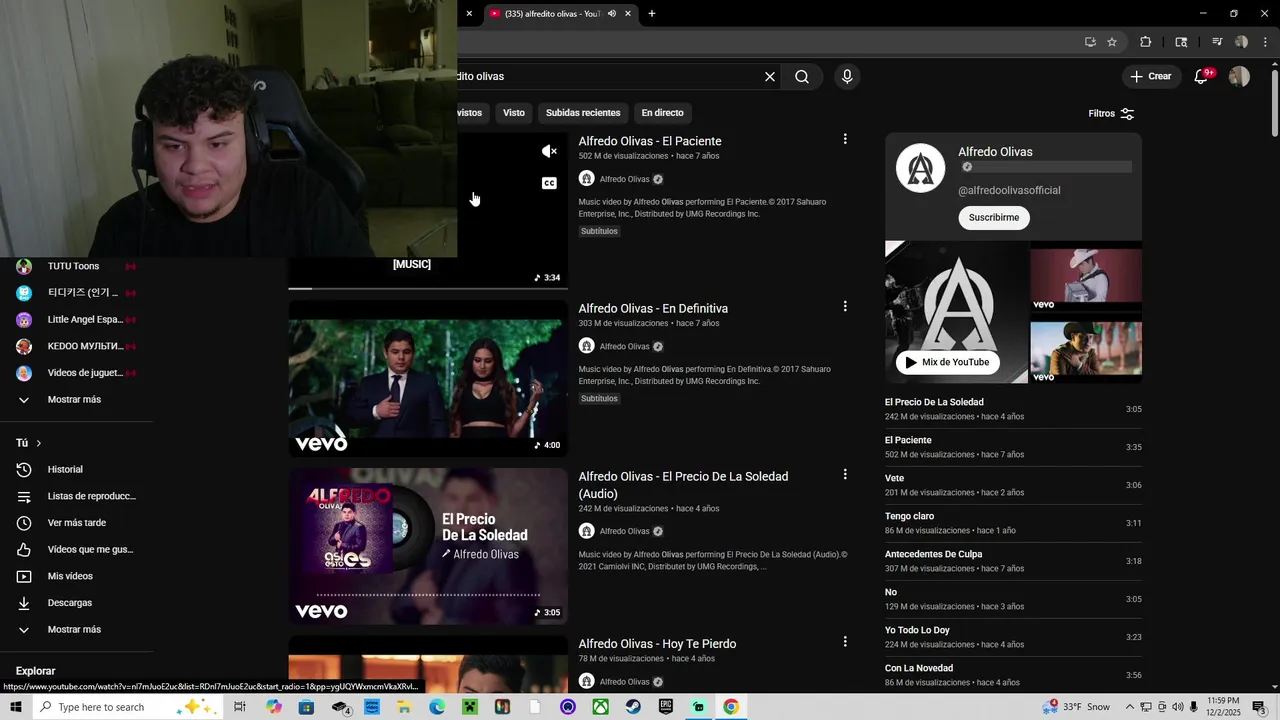The width and height of the screenshot is (1280, 720).
Task: Bookmark this page with the star icon
Action: 1112,42
